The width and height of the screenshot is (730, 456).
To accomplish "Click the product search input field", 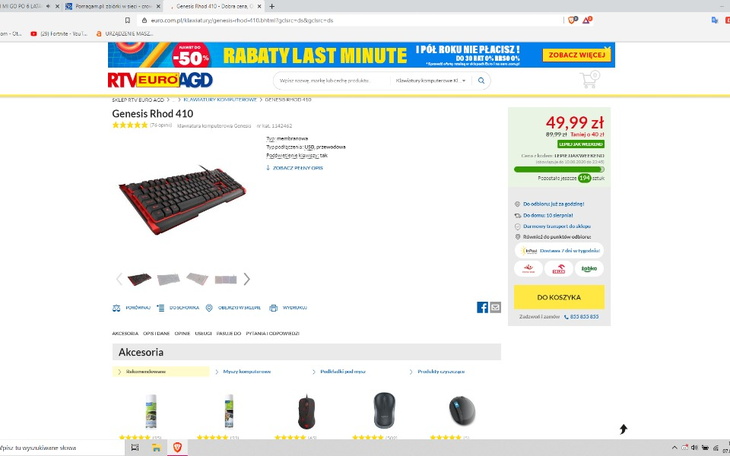I will (x=331, y=81).
